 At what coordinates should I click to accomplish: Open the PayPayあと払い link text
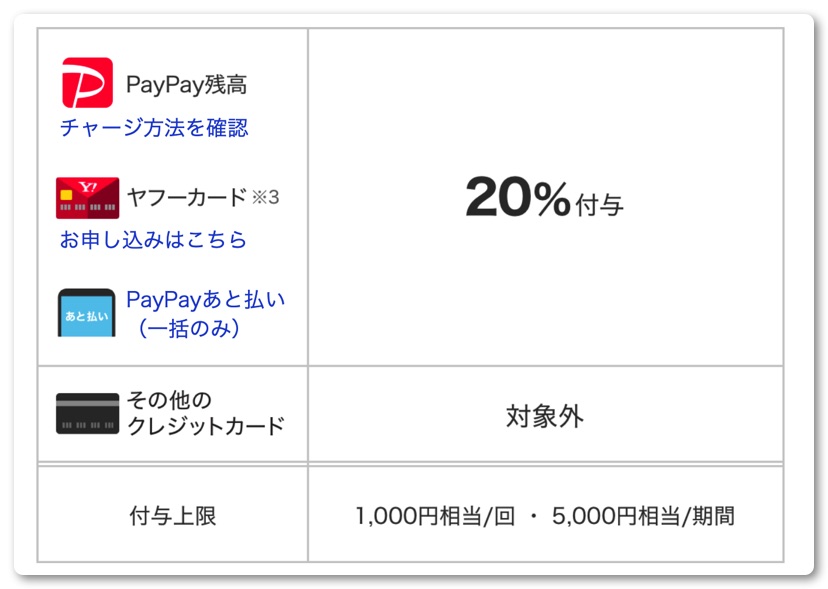pyautogui.click(x=205, y=300)
